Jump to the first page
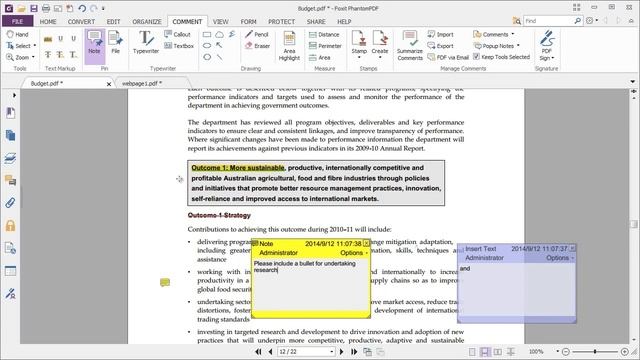Screen dimensions: 640x360 (x=258, y=351)
